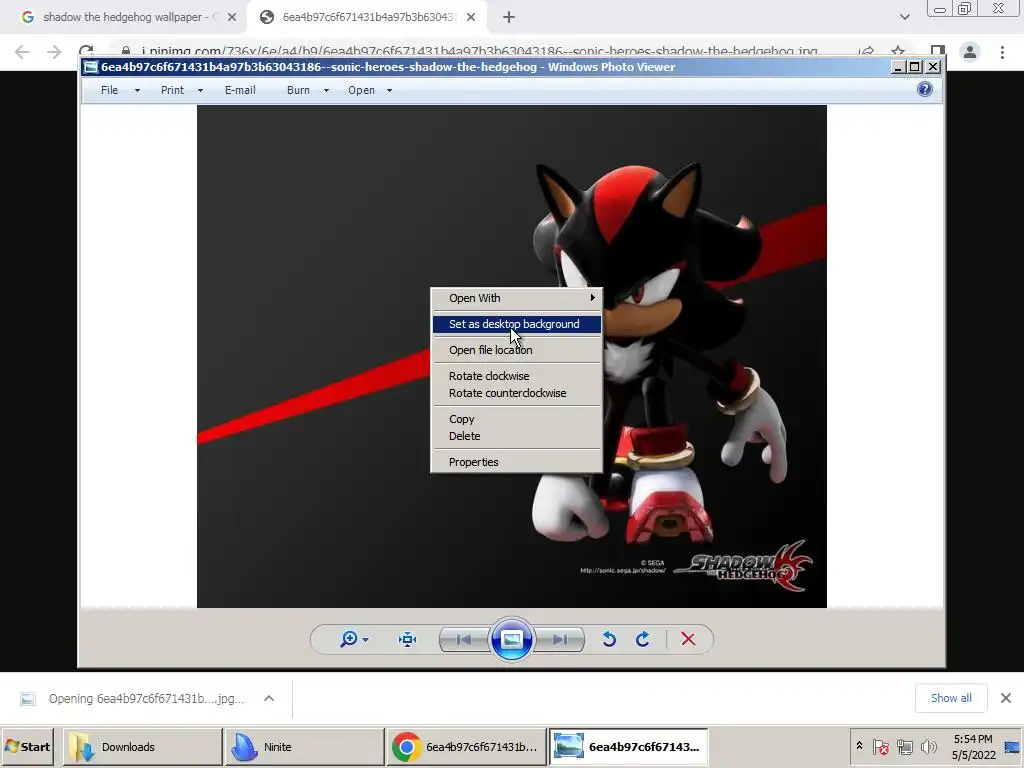The width and height of the screenshot is (1024, 768).
Task: Click the Open menu label
Action: [x=361, y=90]
